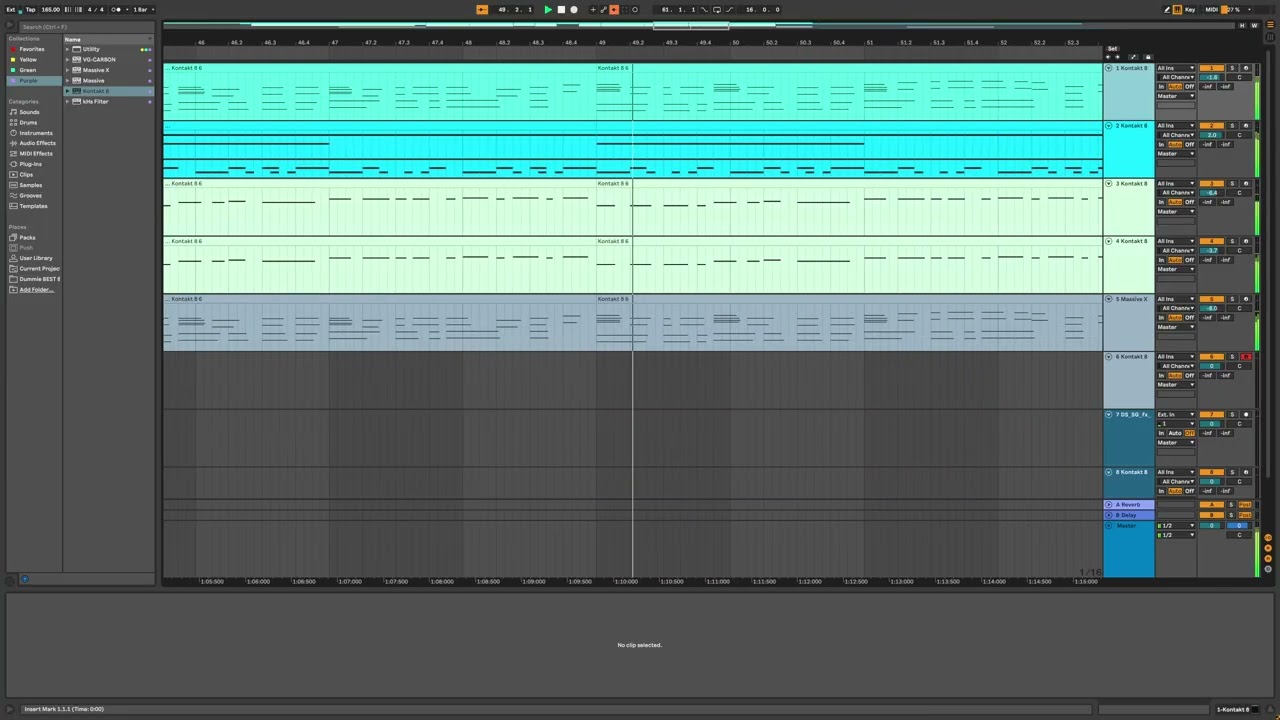Click the Stop transport button
Viewport: 1280px width, 720px height.
pos(561,9)
